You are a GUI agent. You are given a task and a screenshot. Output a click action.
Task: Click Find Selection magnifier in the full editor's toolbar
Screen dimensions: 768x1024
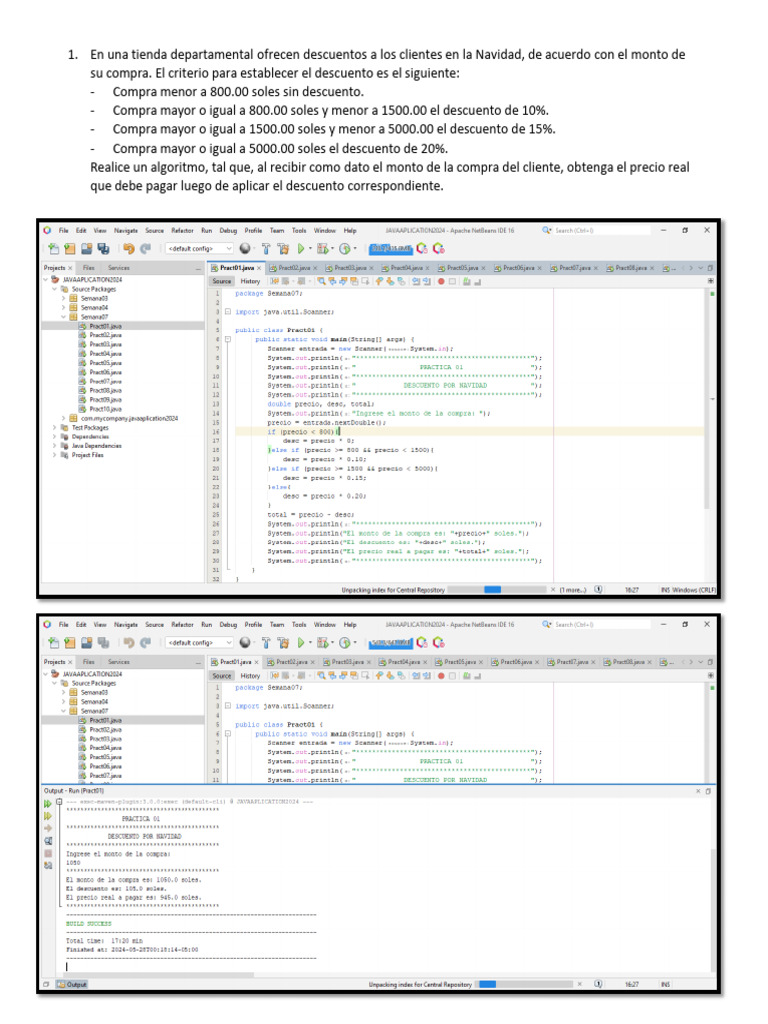click(321, 281)
